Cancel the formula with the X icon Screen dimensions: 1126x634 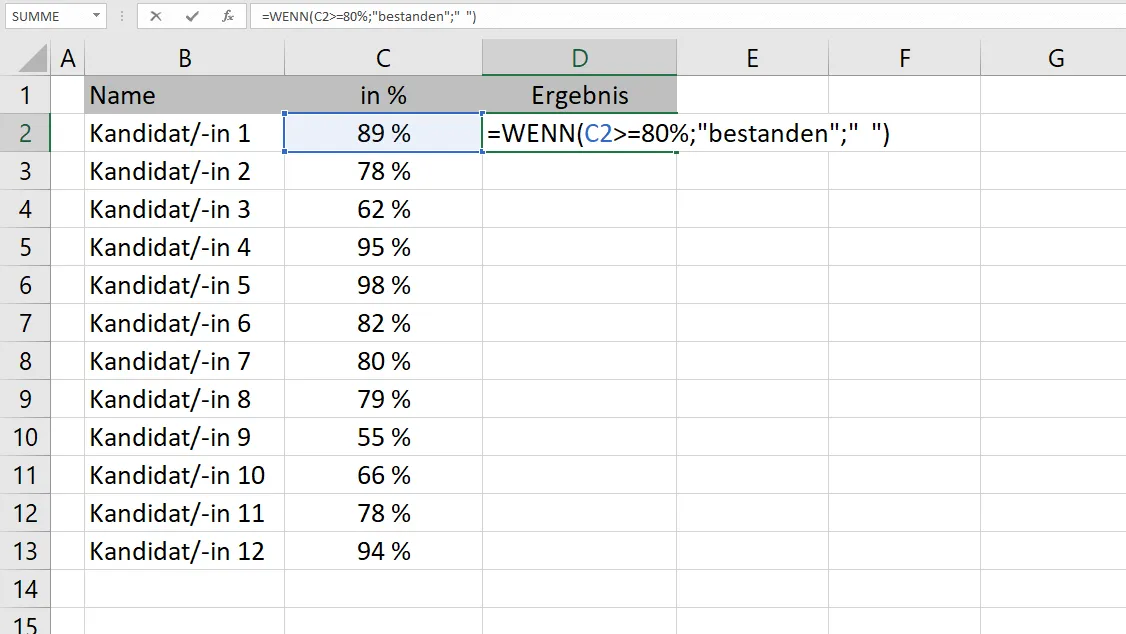[156, 16]
